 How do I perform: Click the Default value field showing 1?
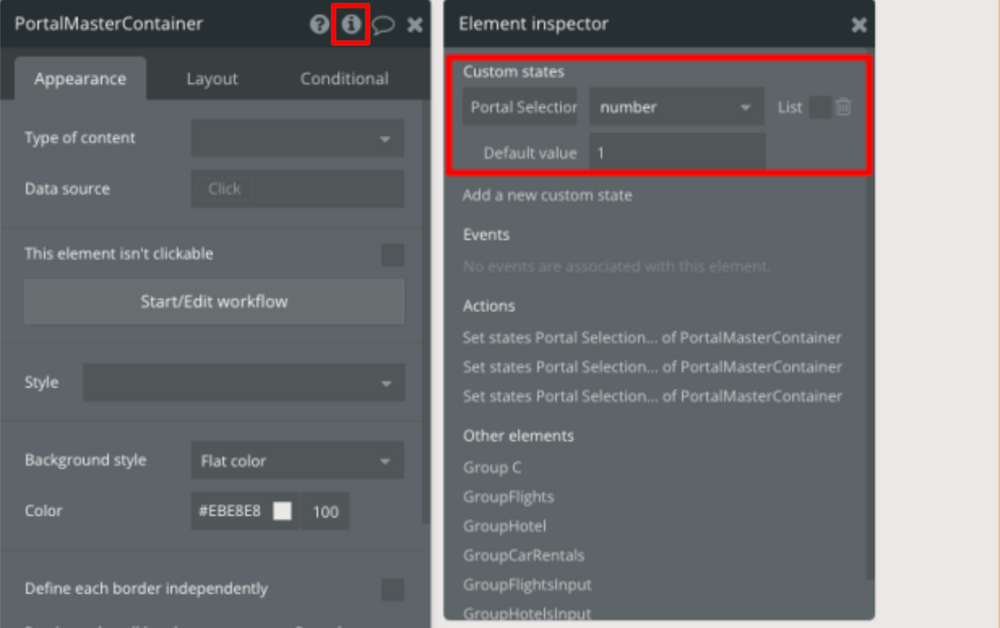click(x=676, y=153)
